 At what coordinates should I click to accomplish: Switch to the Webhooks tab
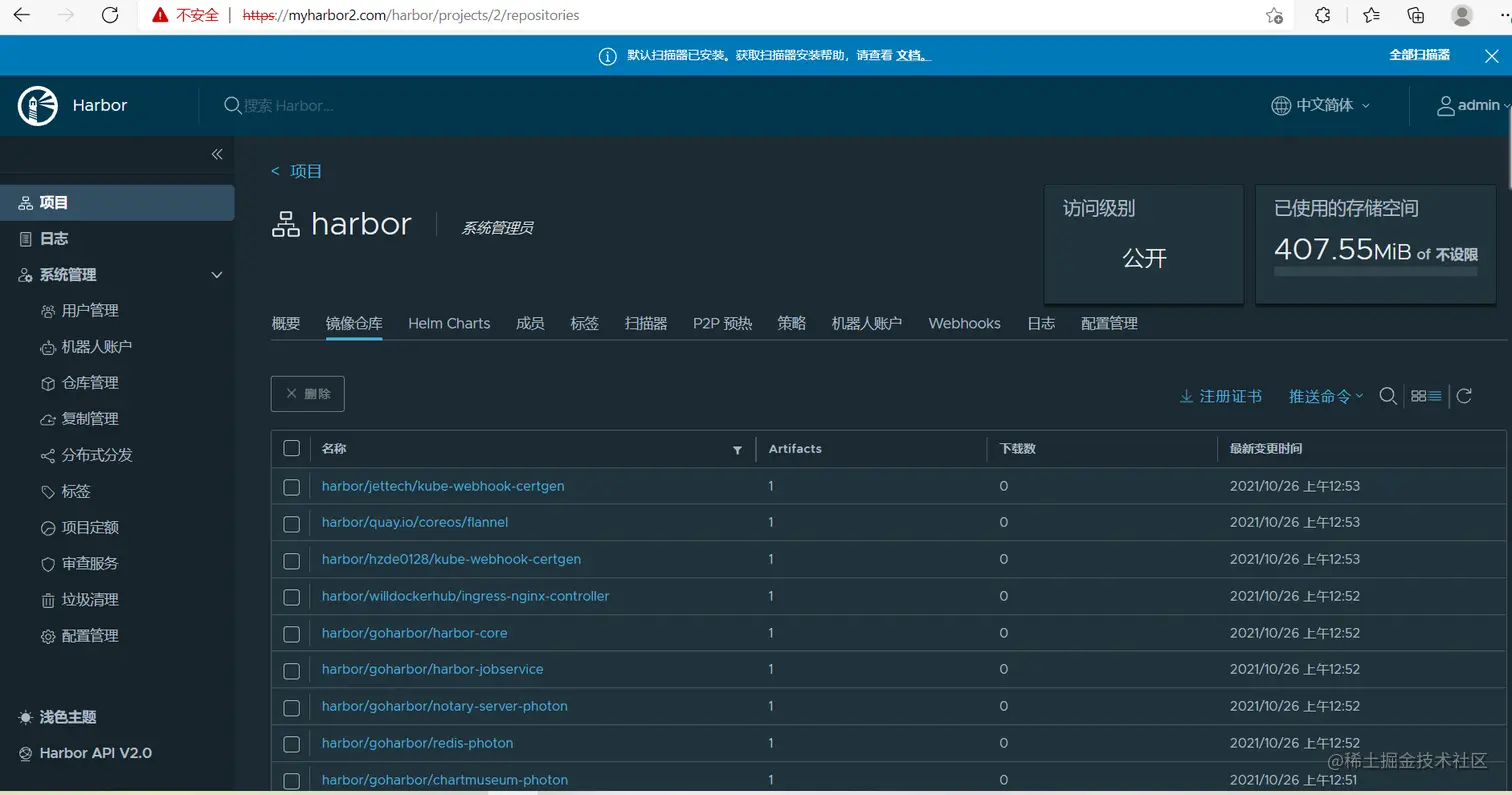[x=964, y=323]
